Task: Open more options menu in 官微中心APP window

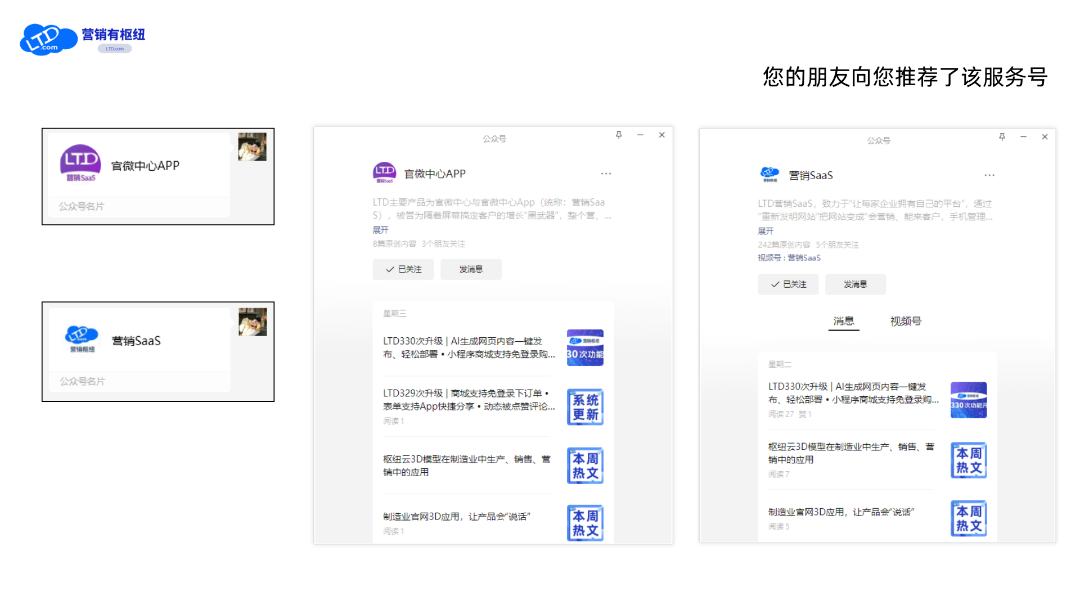Action: (606, 174)
